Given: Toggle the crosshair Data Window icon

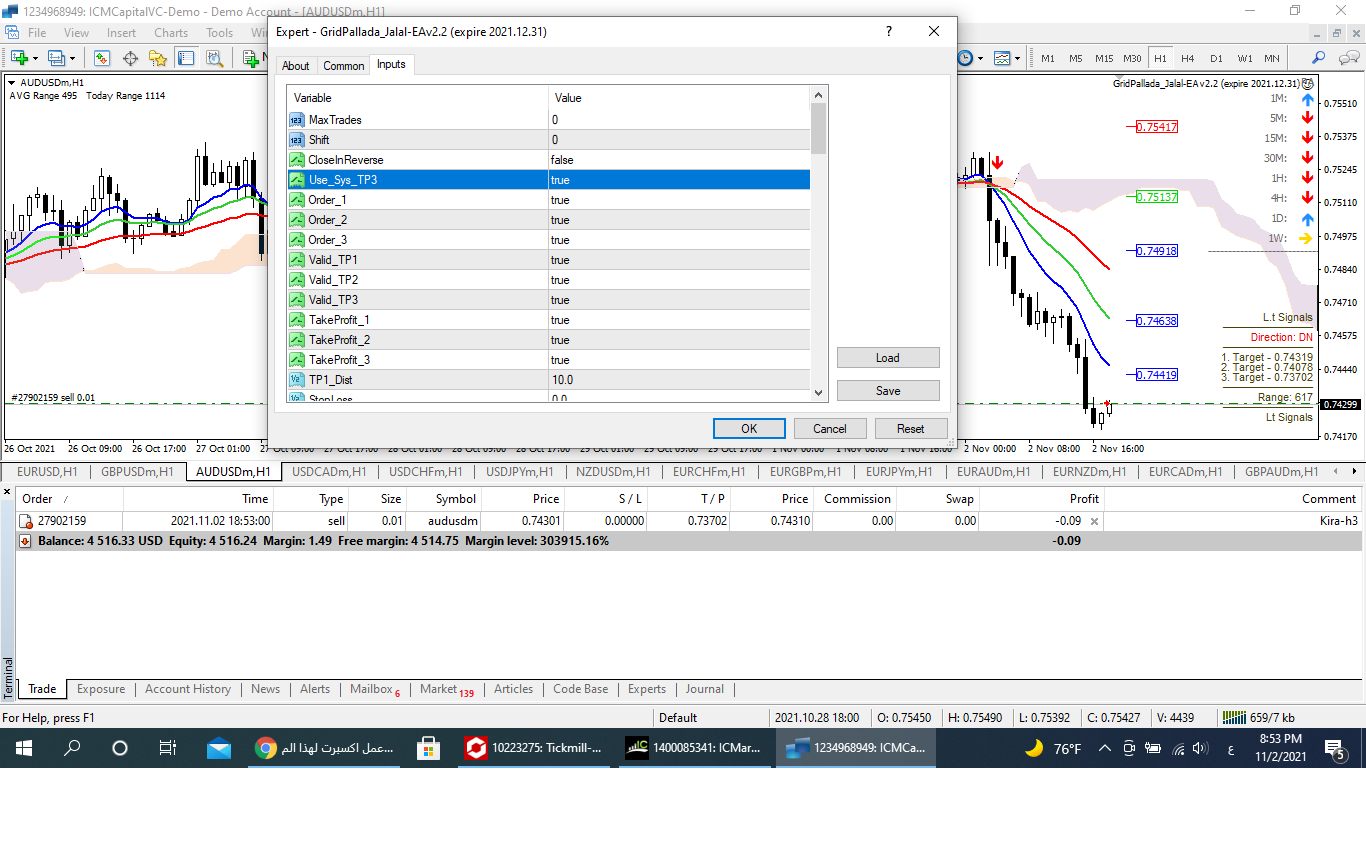Looking at the screenshot, I should (130, 58).
